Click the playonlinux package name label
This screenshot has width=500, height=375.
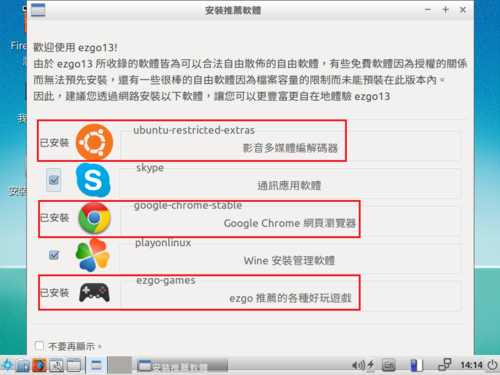[x=163, y=243]
